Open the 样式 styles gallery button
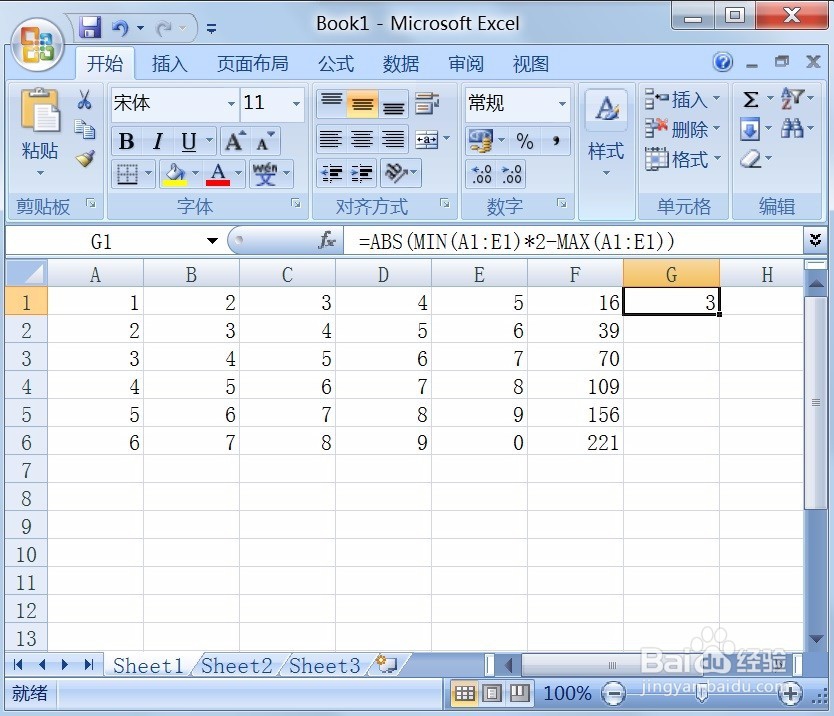The image size is (834, 716). pos(606,133)
